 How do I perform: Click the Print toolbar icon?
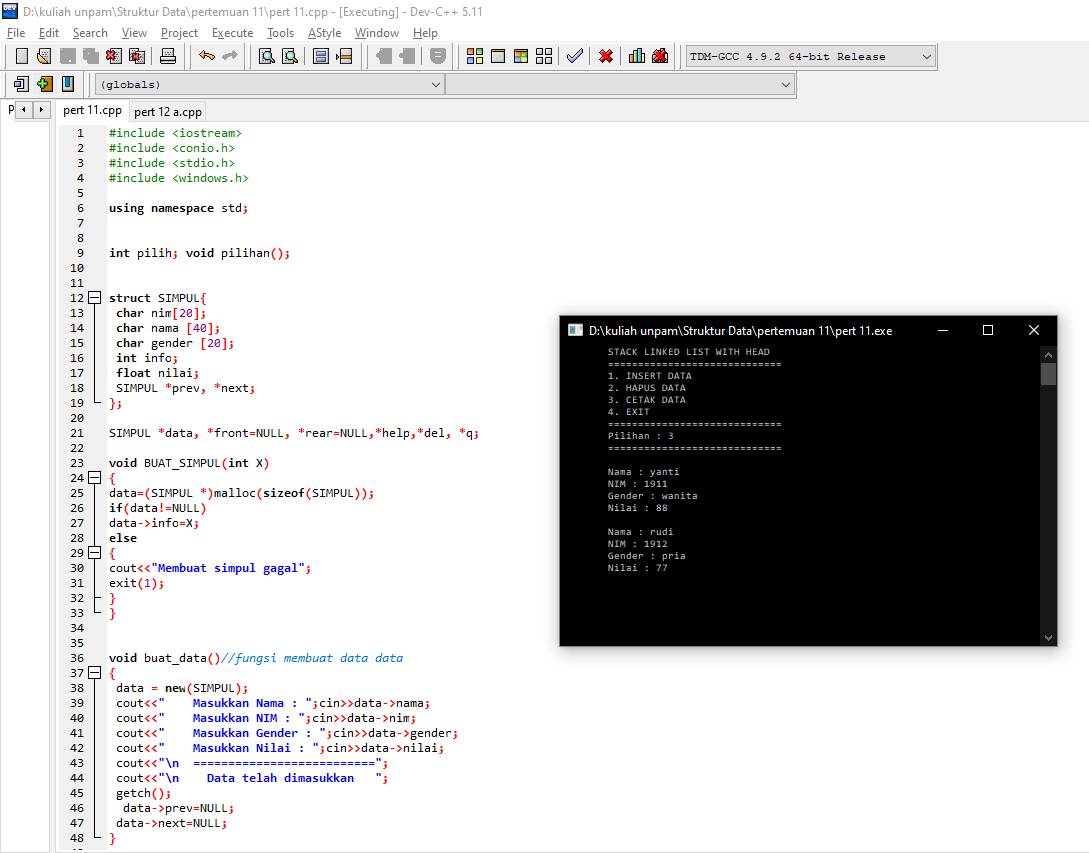[x=167, y=56]
